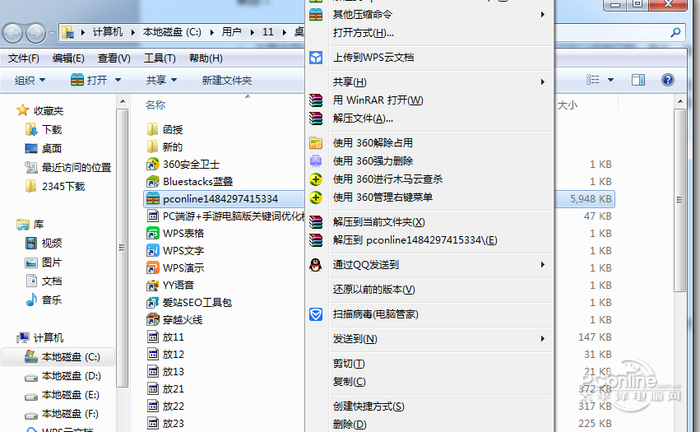
Task: Open 桌面 in favorites
Action: click(x=43, y=148)
